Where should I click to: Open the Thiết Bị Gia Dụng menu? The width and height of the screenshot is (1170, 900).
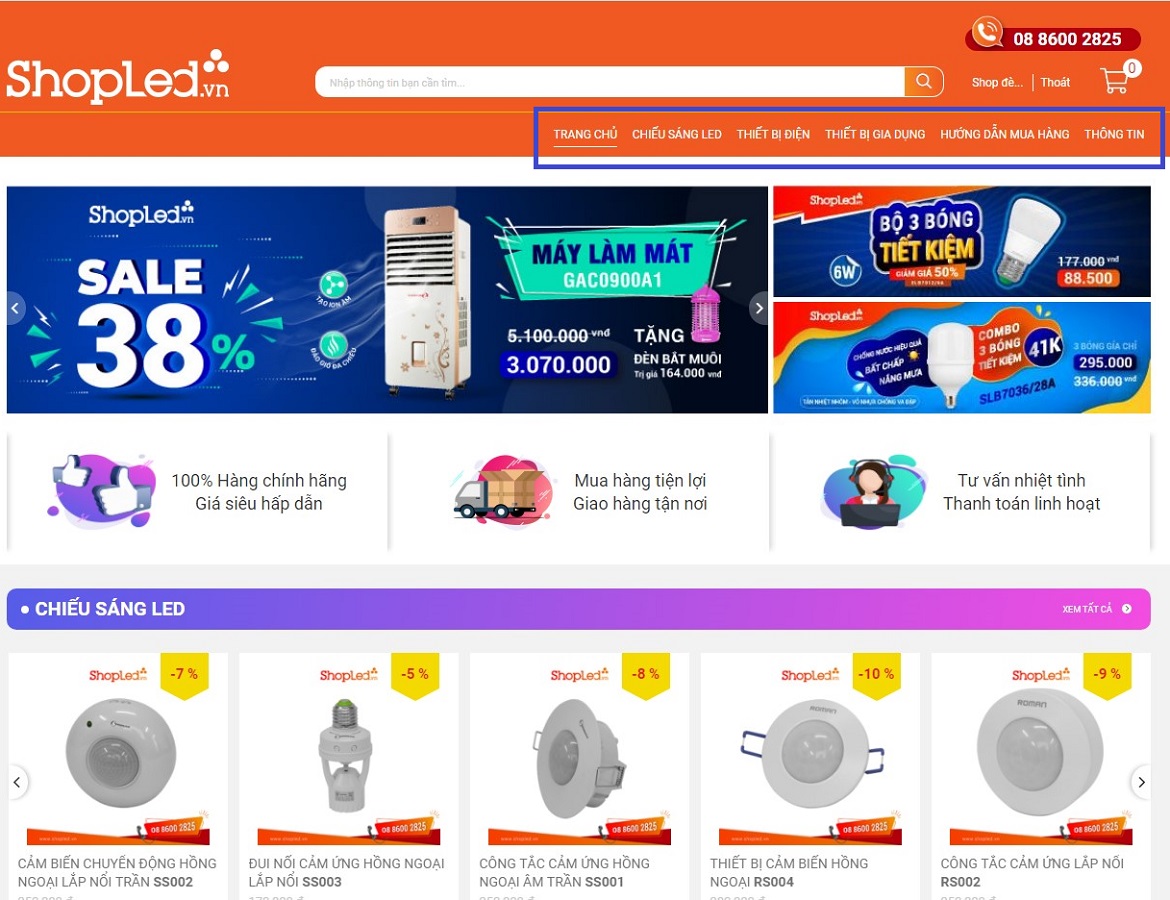875,134
